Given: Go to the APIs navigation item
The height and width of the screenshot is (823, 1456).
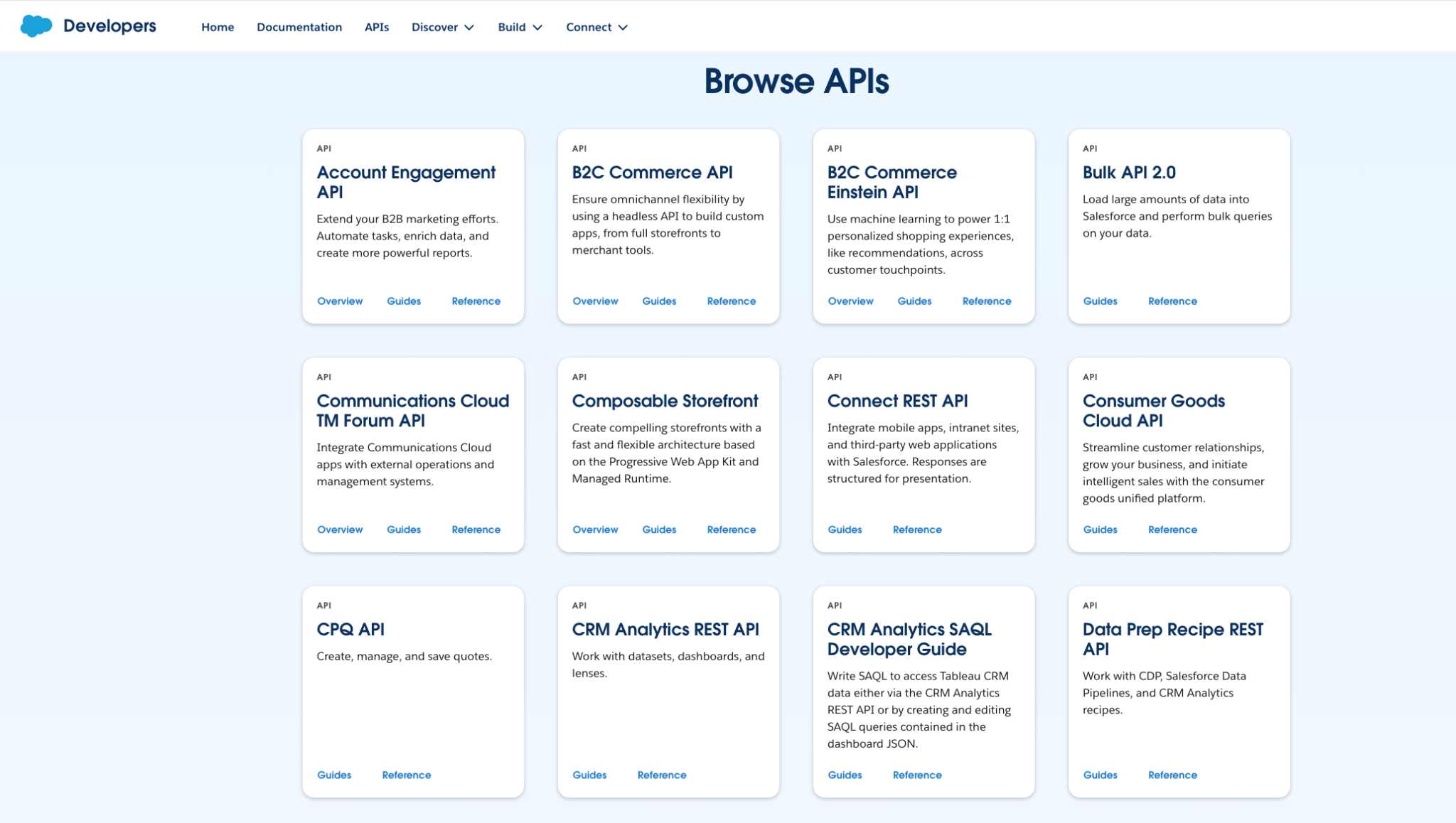Looking at the screenshot, I should point(377,27).
